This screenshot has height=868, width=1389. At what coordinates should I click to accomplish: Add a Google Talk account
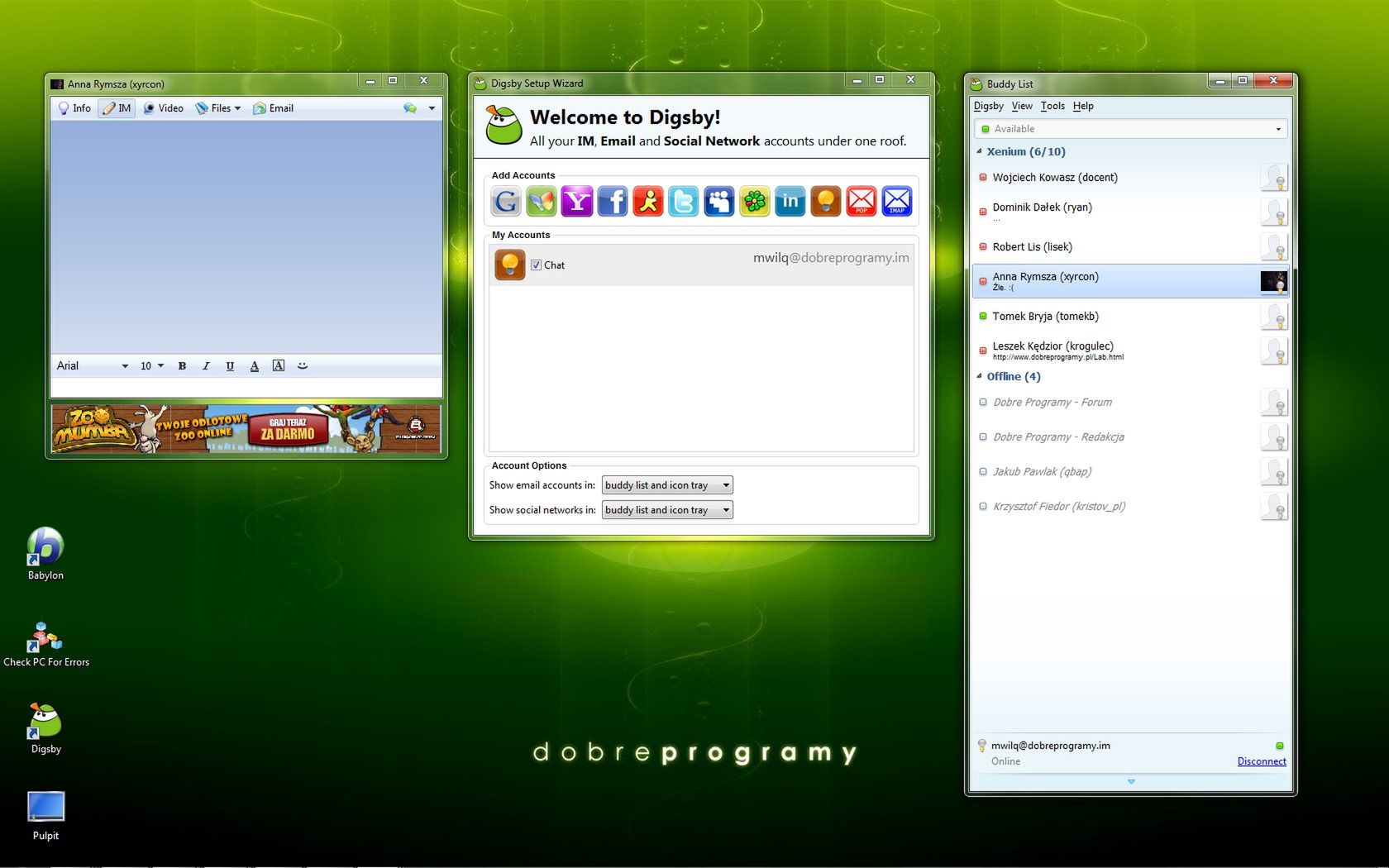(506, 201)
